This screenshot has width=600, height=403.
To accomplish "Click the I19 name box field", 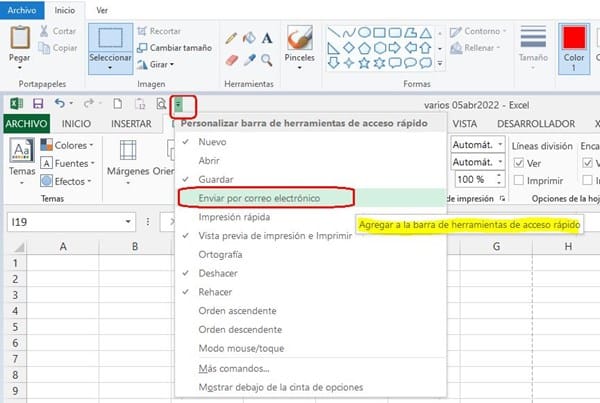I will pyautogui.click(x=65, y=222).
